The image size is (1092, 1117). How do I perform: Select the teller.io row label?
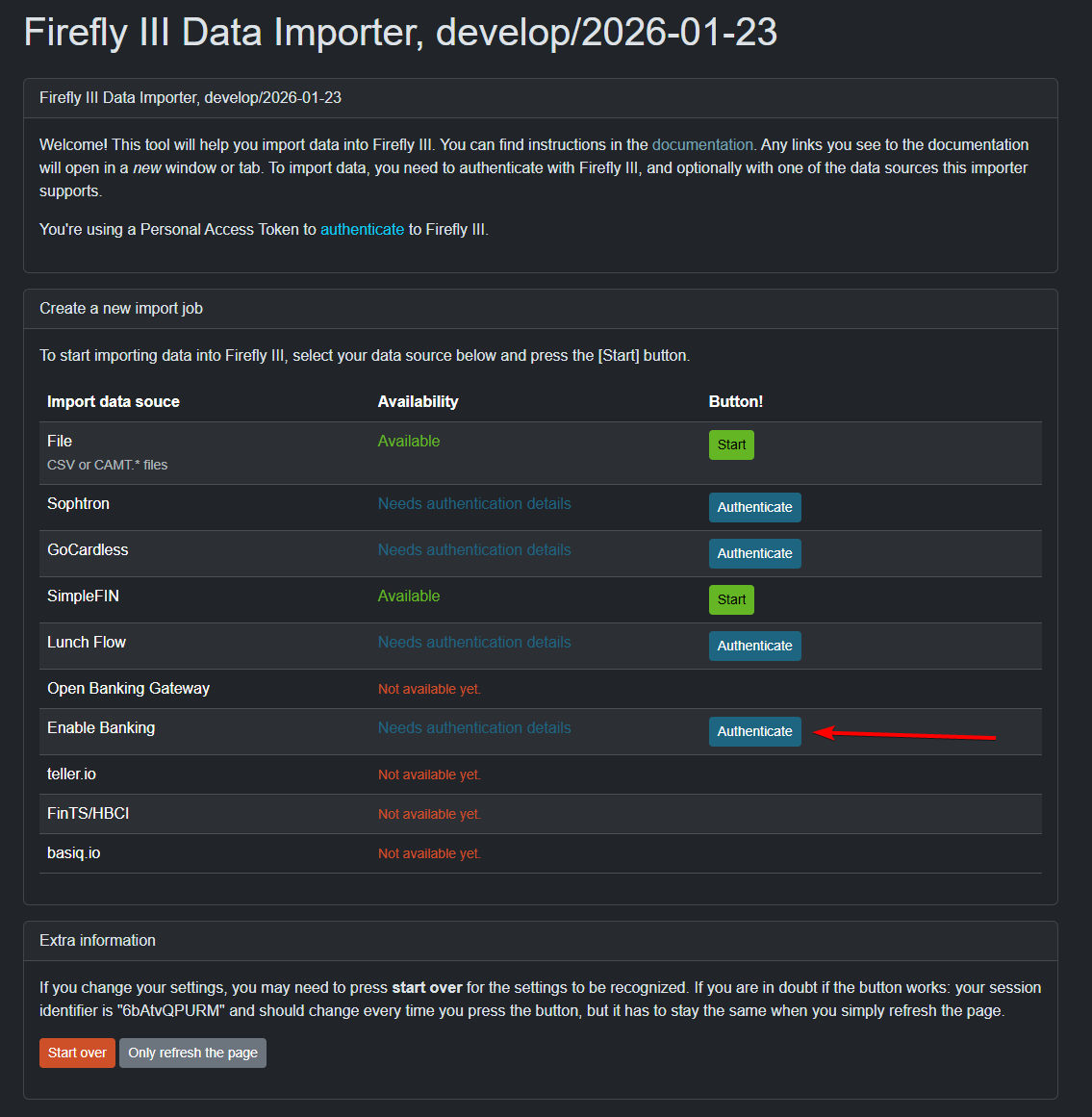pos(71,774)
